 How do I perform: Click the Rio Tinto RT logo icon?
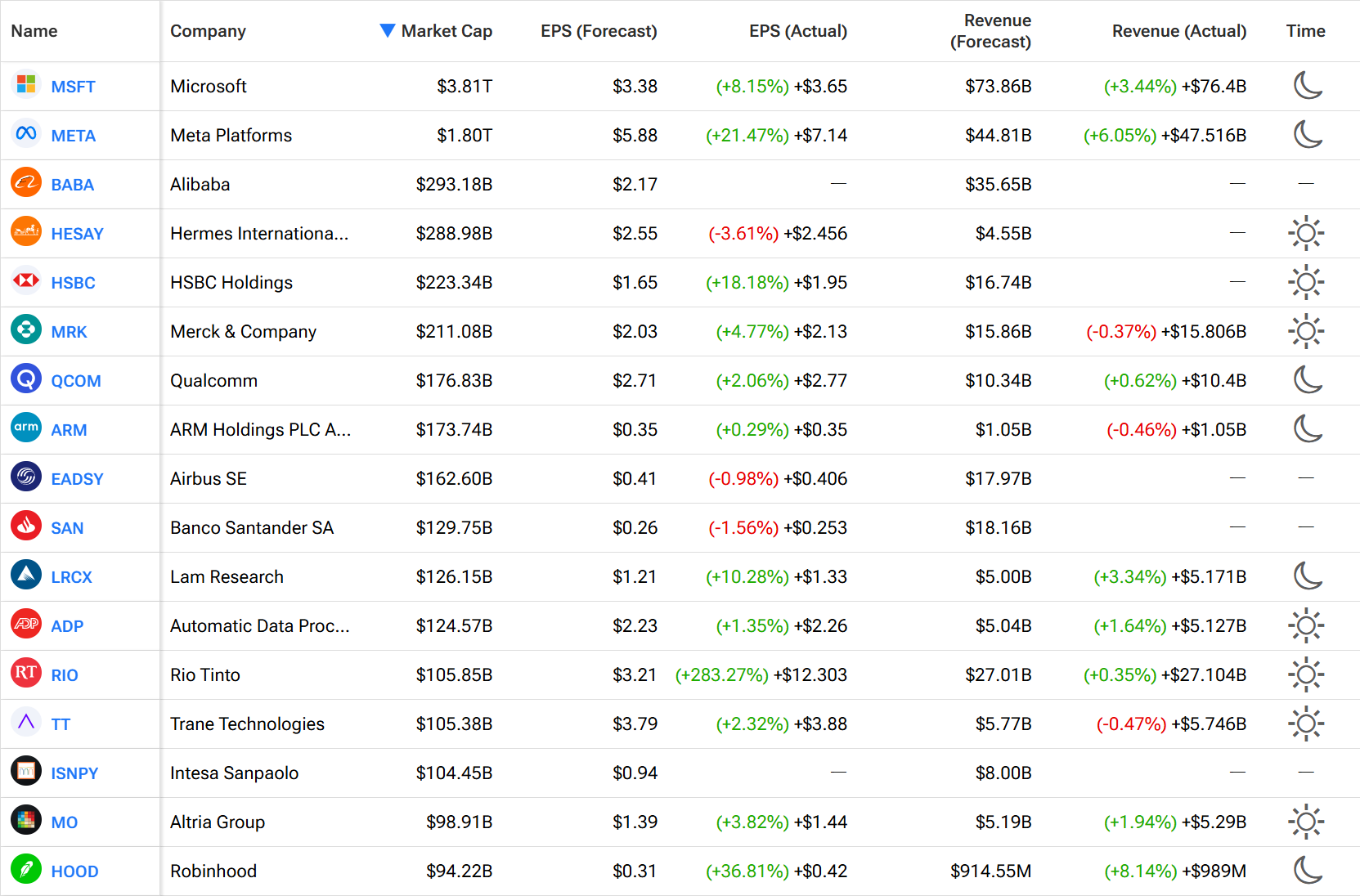click(26, 673)
